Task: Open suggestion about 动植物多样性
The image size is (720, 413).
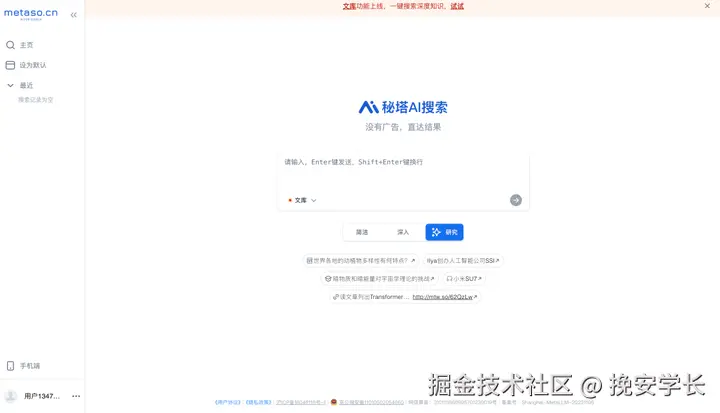Action: (x=360, y=260)
